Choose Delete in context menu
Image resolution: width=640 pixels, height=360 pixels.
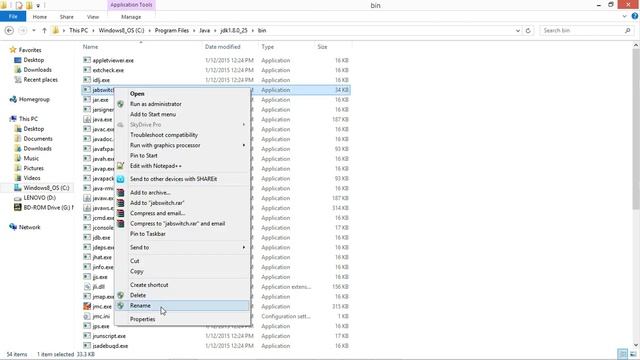tap(182, 295)
